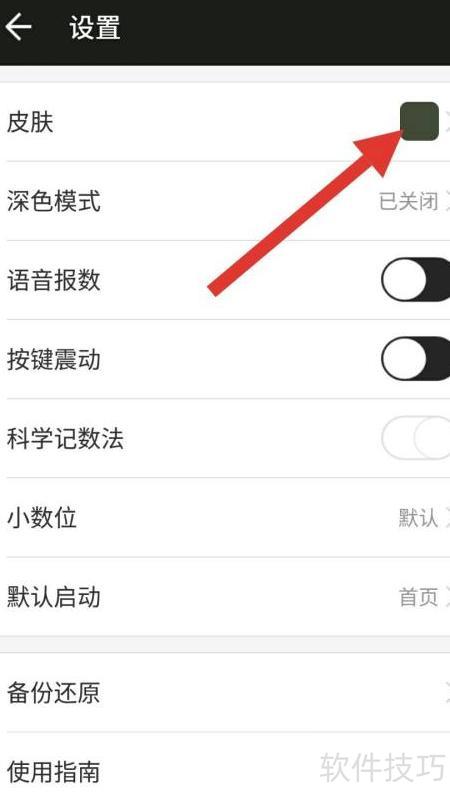This screenshot has height=801, width=450.
Task: Tap the chevron next to 默认
Action: 447,517
